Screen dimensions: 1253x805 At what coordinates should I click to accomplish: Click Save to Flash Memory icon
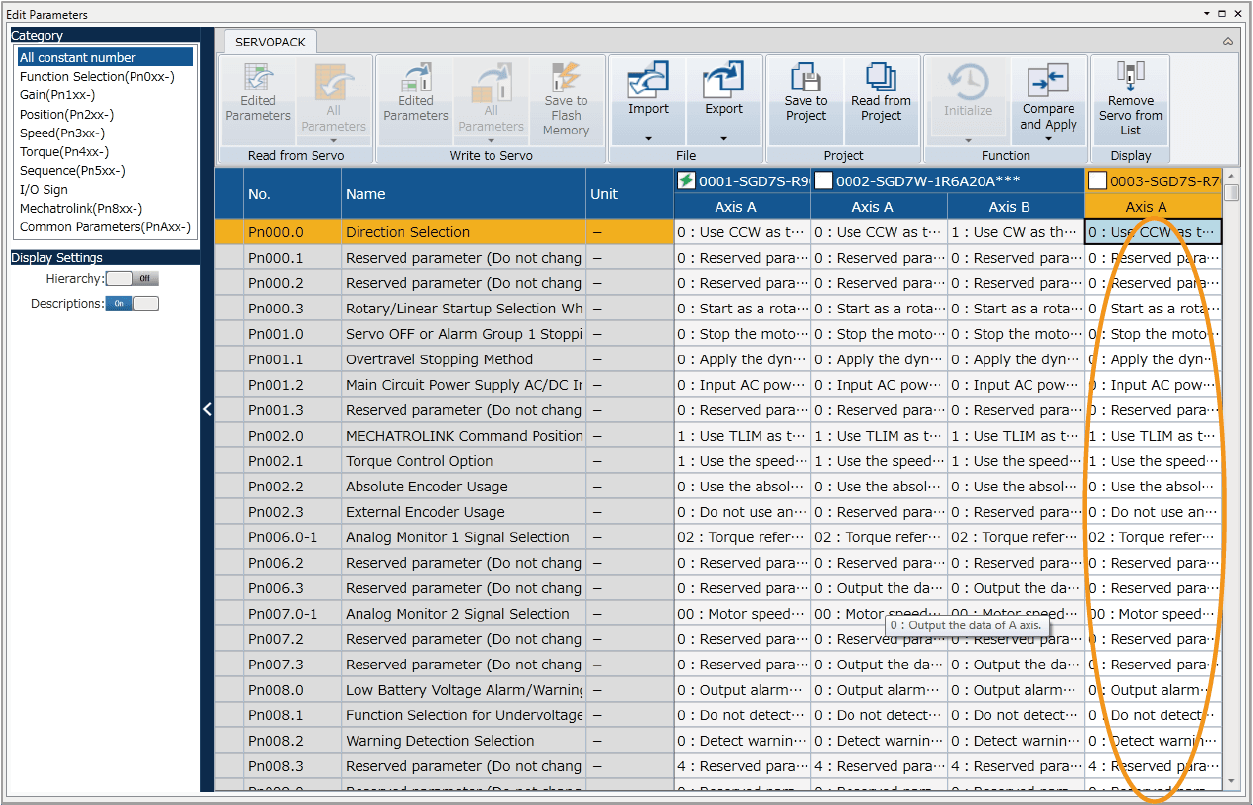pyautogui.click(x=566, y=78)
